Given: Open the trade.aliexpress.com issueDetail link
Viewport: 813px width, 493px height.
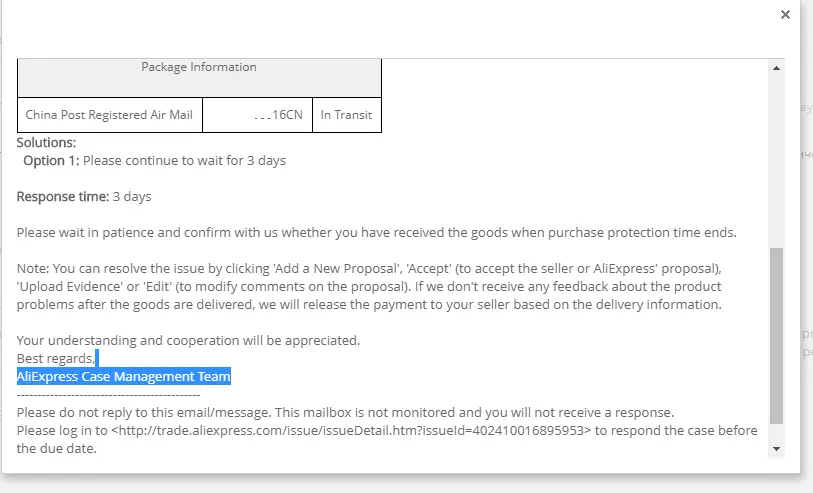Looking at the screenshot, I should (x=351, y=430).
